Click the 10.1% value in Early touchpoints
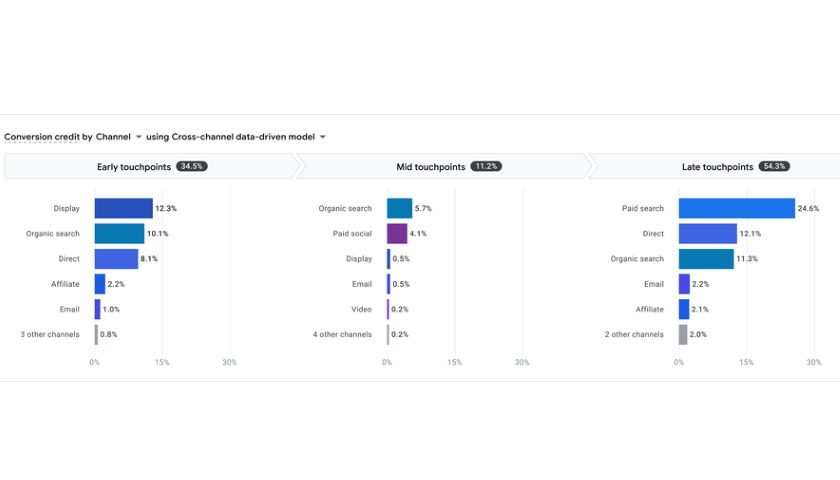This screenshot has height=480, width=840. coord(158,234)
